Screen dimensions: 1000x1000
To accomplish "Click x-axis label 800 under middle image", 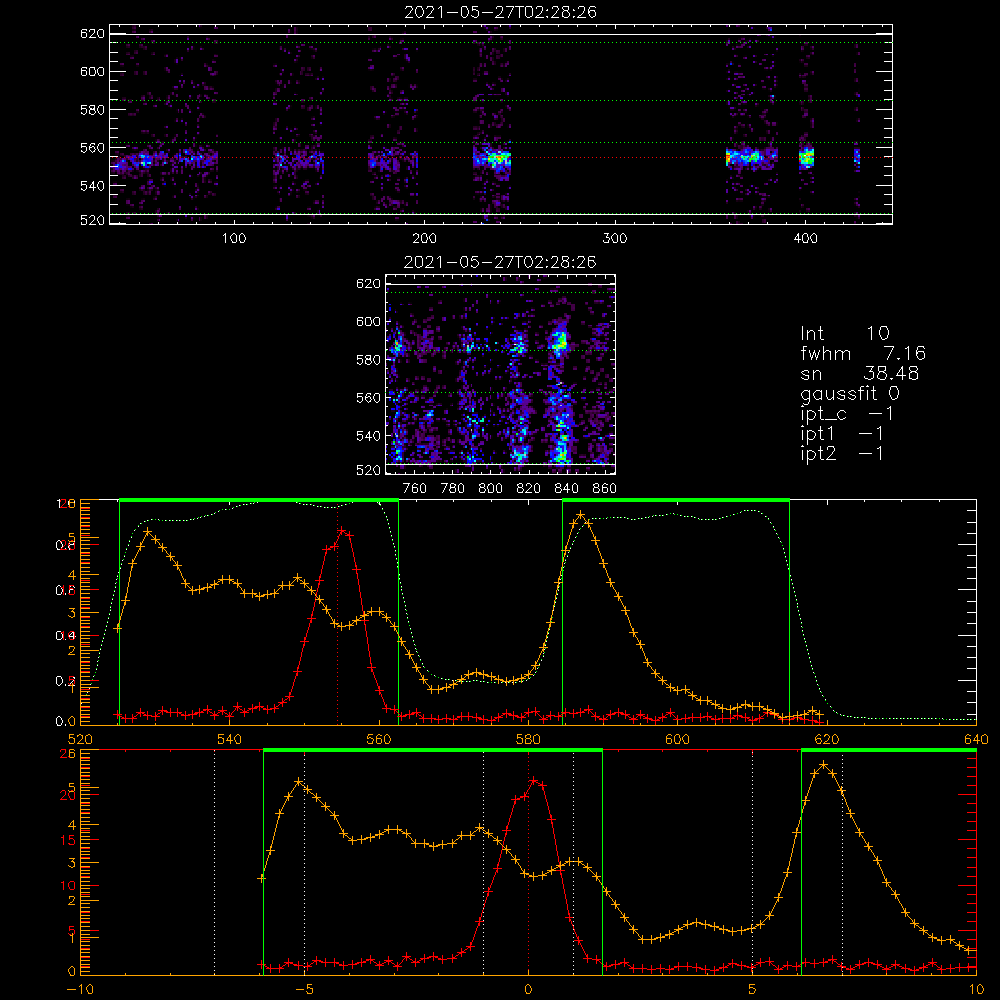I will [490, 489].
